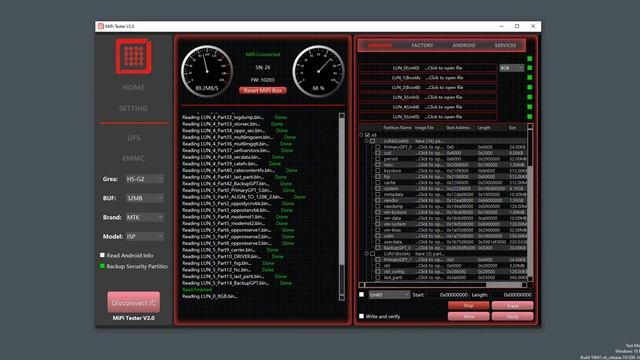This screenshot has width=640, height=360.
Task: Check the PrimaryGPT_0 partition checkbox
Action: click(378, 147)
